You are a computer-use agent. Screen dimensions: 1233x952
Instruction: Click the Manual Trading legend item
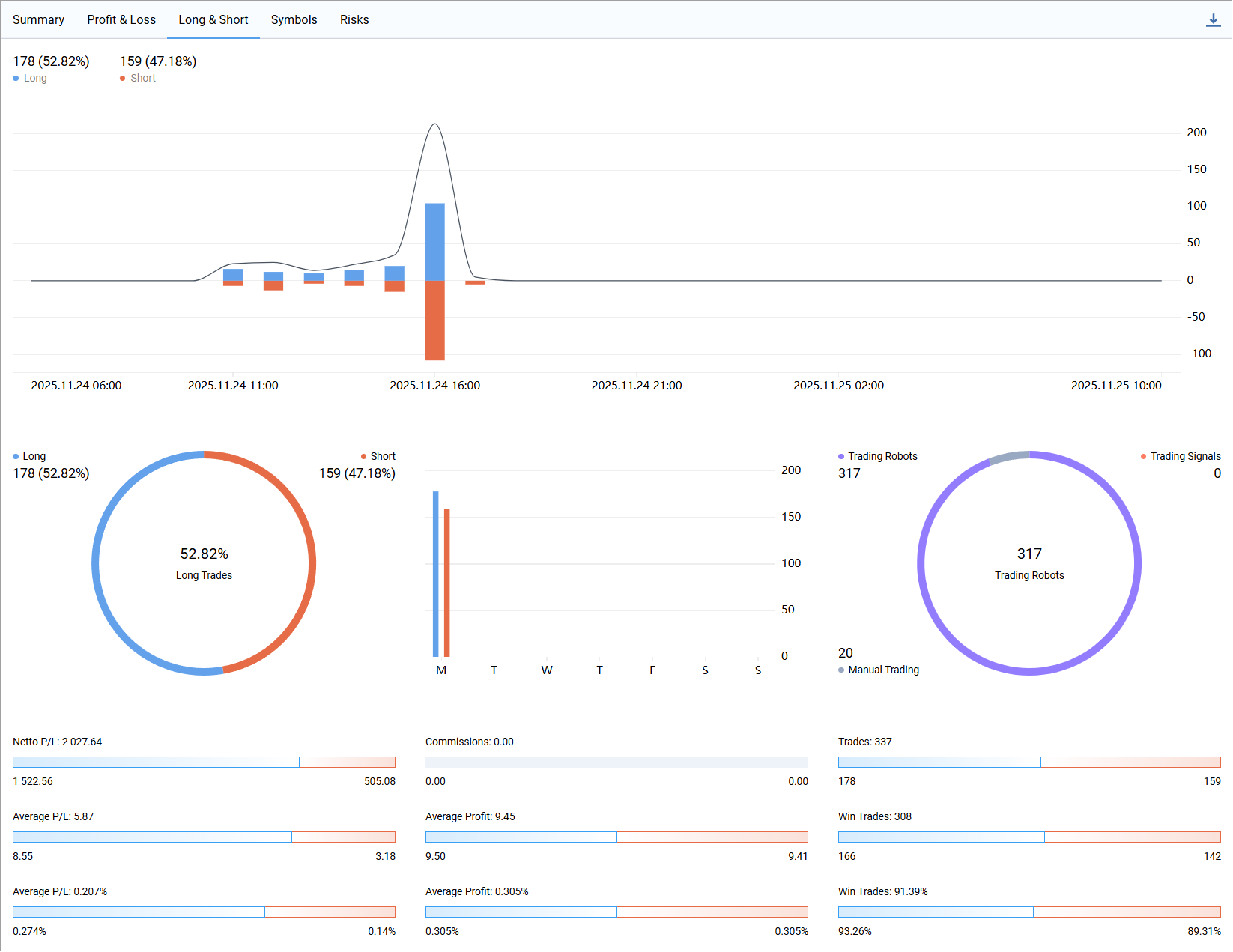tap(882, 670)
